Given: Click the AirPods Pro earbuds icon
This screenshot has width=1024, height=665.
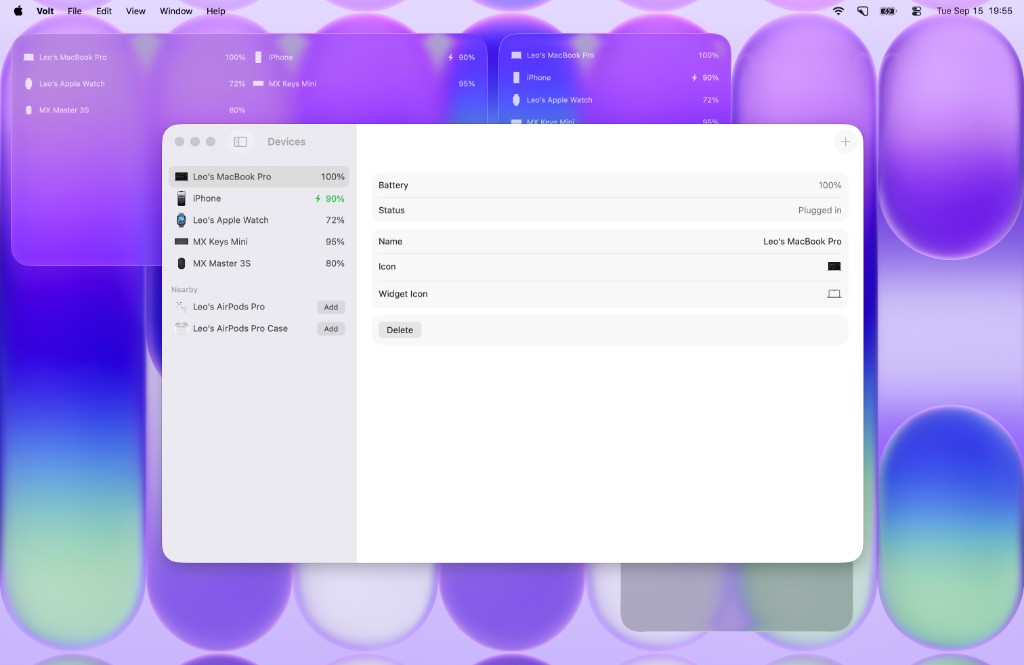Looking at the screenshot, I should coord(182,306).
